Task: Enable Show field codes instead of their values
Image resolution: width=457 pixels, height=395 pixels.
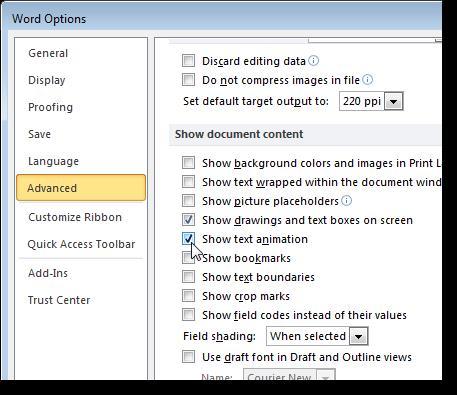Action: (188, 315)
